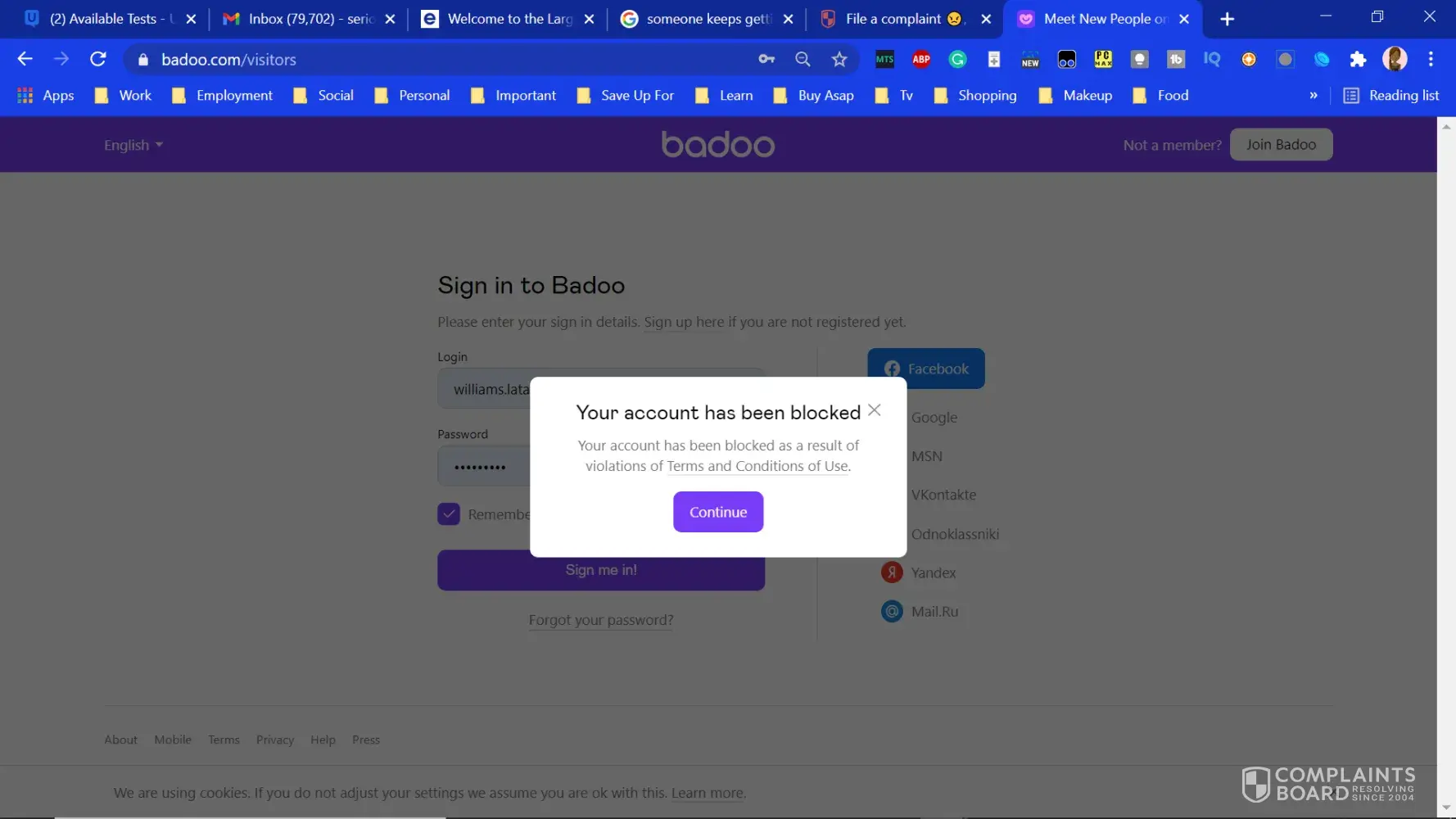
Task: Open the Chrome extensions puzzle icon
Action: tap(1358, 59)
